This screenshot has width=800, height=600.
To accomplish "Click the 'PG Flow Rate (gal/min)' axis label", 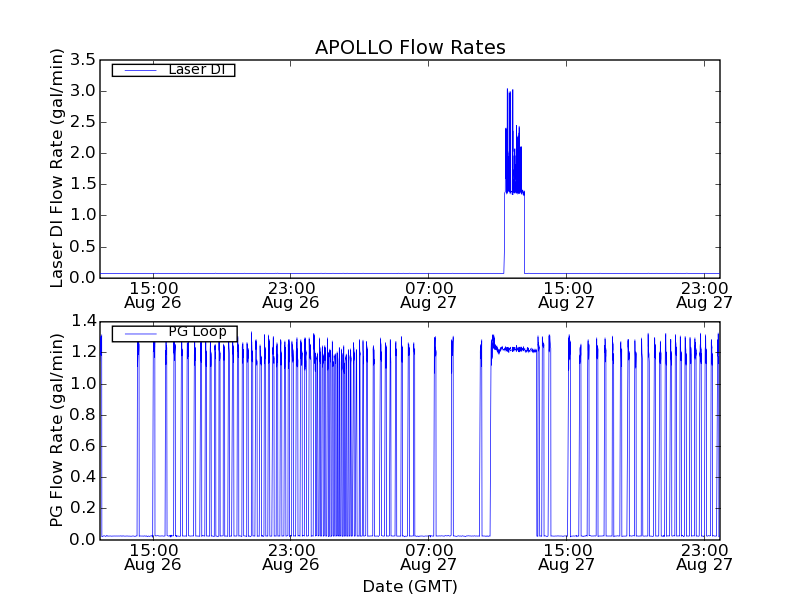I will (57, 430).
